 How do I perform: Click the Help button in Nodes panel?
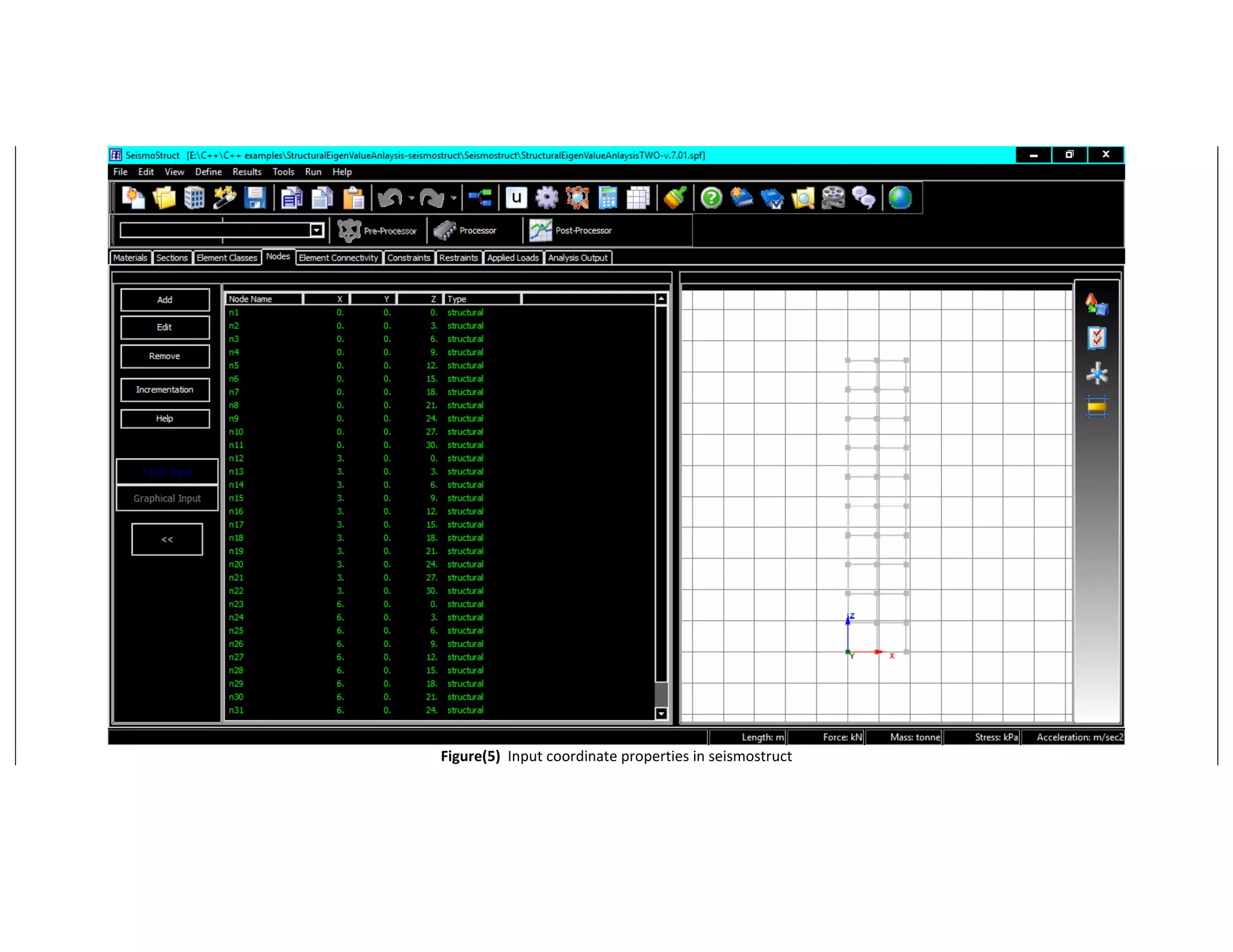tap(165, 419)
